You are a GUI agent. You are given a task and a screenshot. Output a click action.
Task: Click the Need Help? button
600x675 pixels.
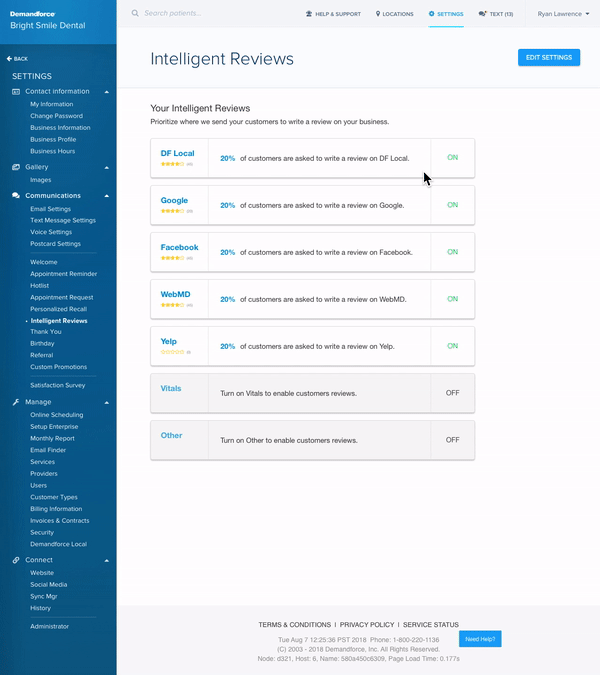point(480,639)
